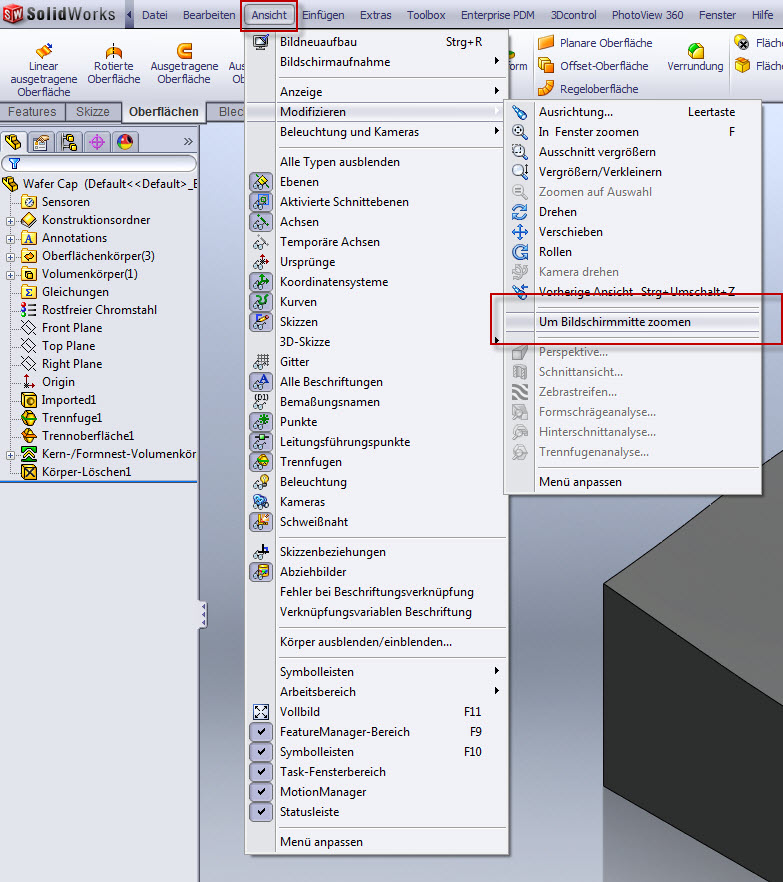Click the Ausgetragene Oberfläche tool icon

184,51
